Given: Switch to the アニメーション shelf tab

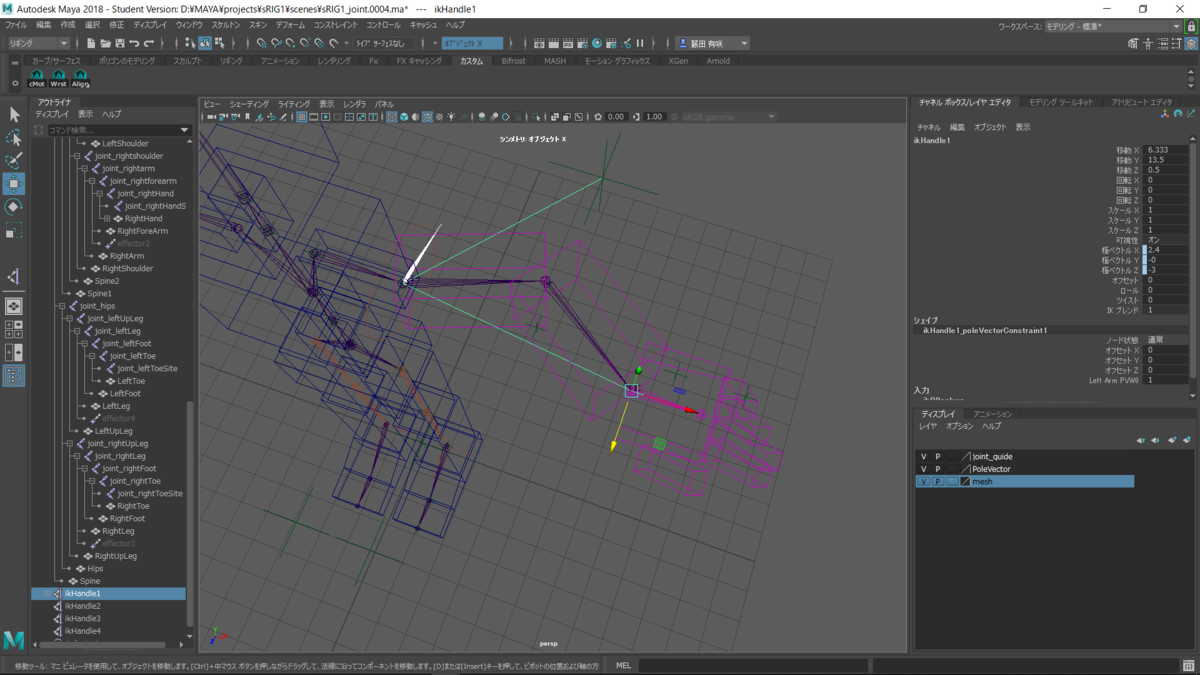Looking at the screenshot, I should click(280, 61).
